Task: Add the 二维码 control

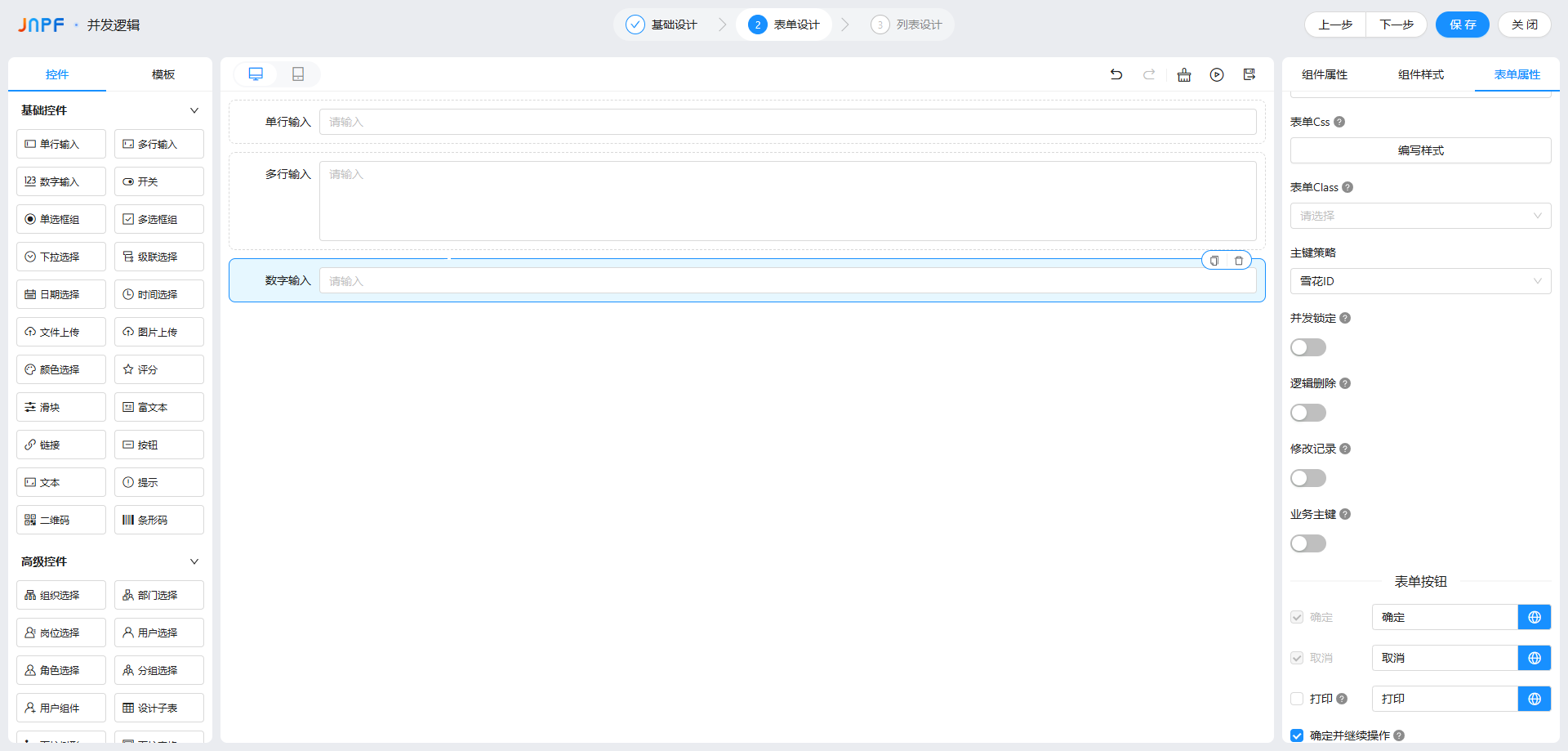Action: [61, 520]
